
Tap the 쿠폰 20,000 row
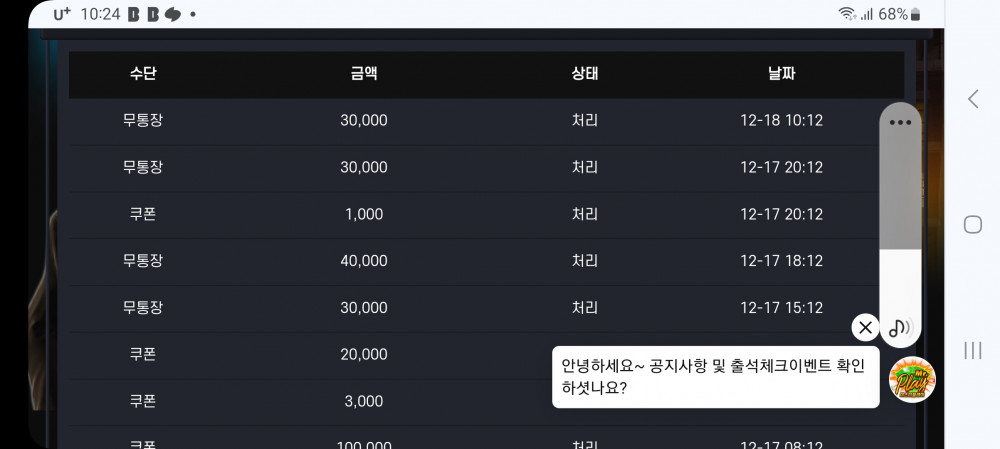click(487, 355)
